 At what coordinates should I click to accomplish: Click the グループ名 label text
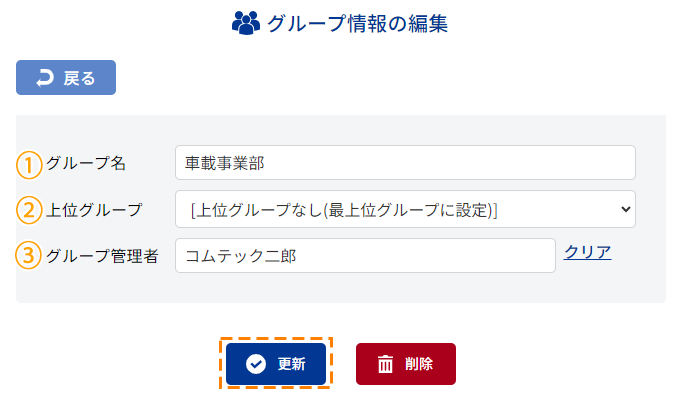86,163
